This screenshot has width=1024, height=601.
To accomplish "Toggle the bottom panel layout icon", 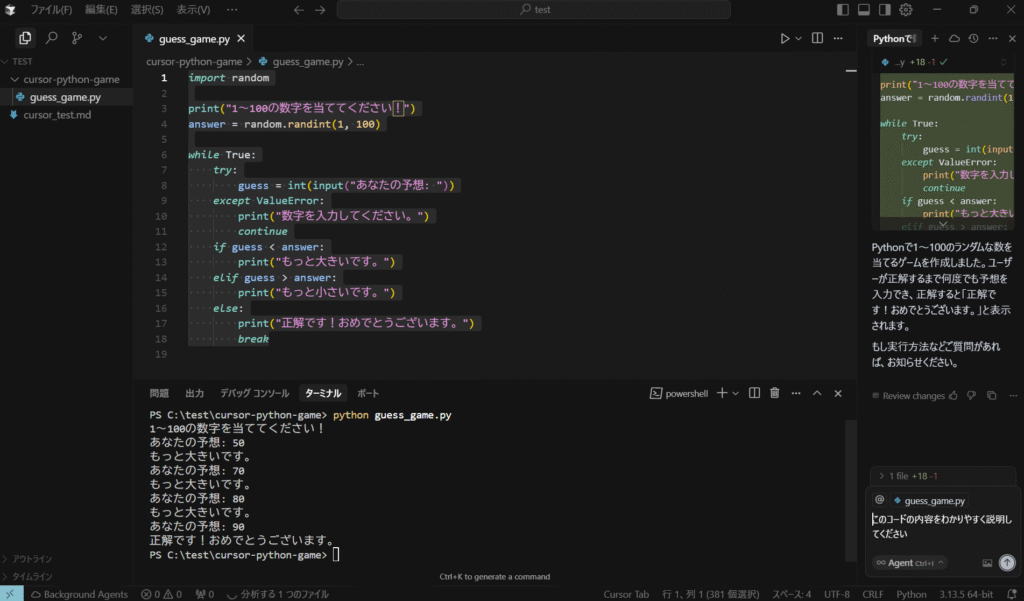I will pos(863,10).
